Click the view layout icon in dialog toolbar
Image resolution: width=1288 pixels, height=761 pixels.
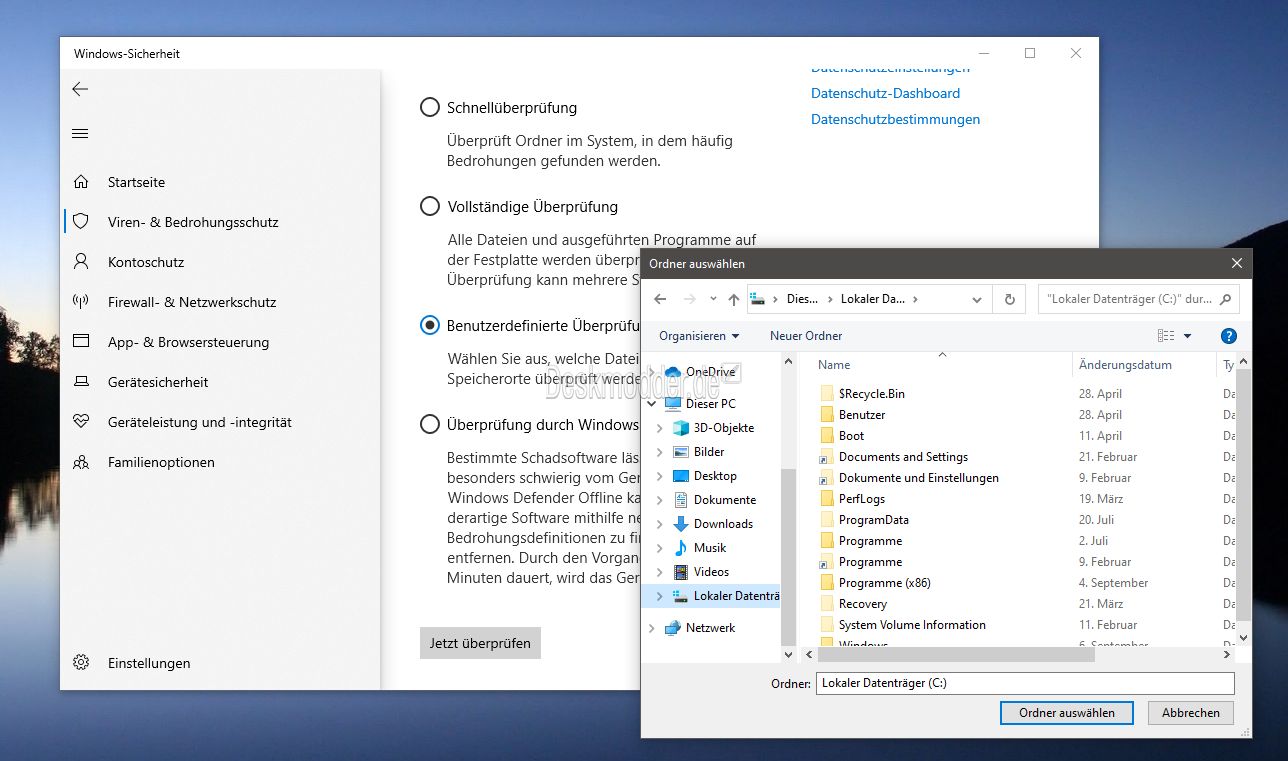1166,336
